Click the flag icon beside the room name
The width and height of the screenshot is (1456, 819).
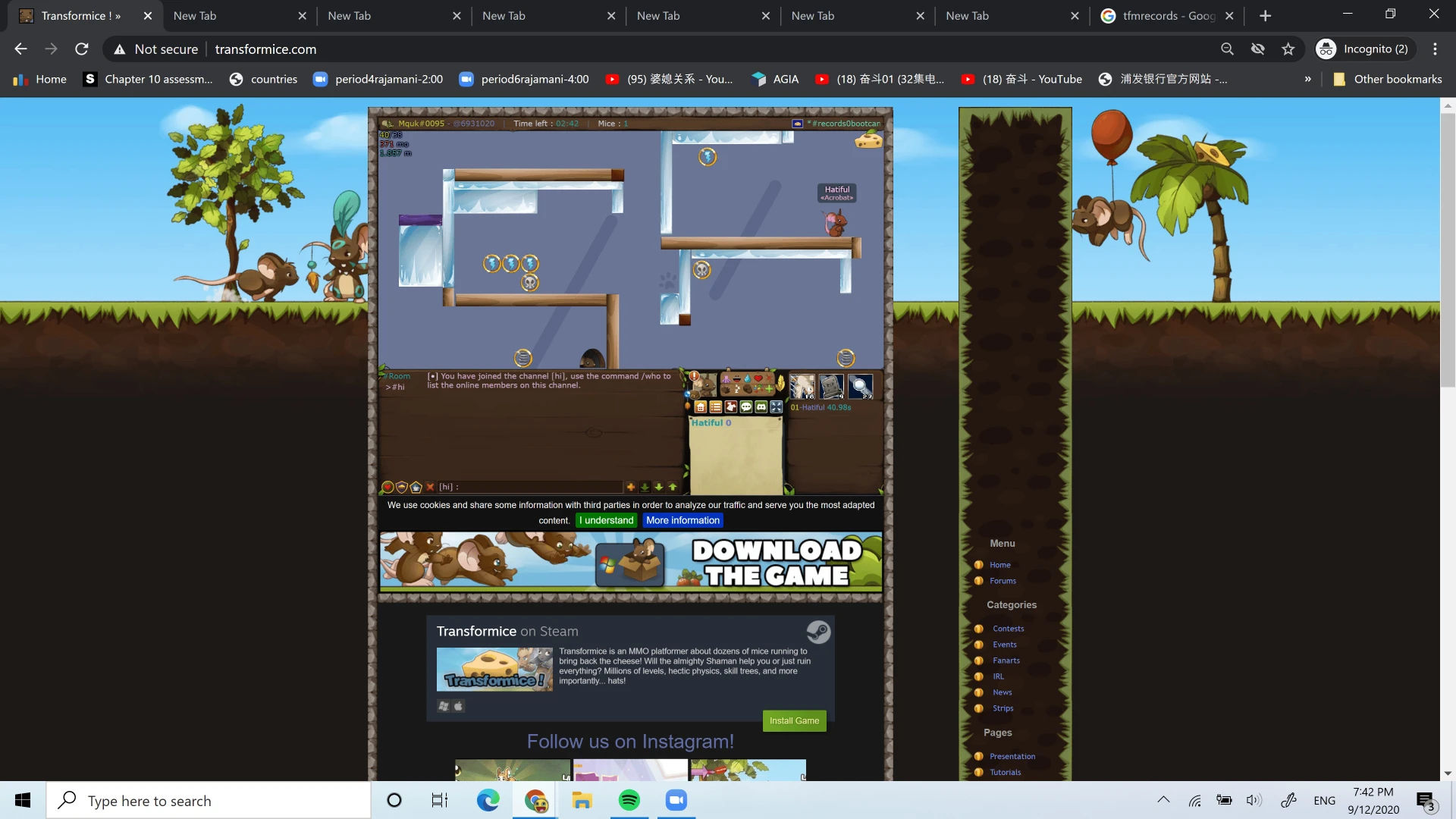point(797,124)
